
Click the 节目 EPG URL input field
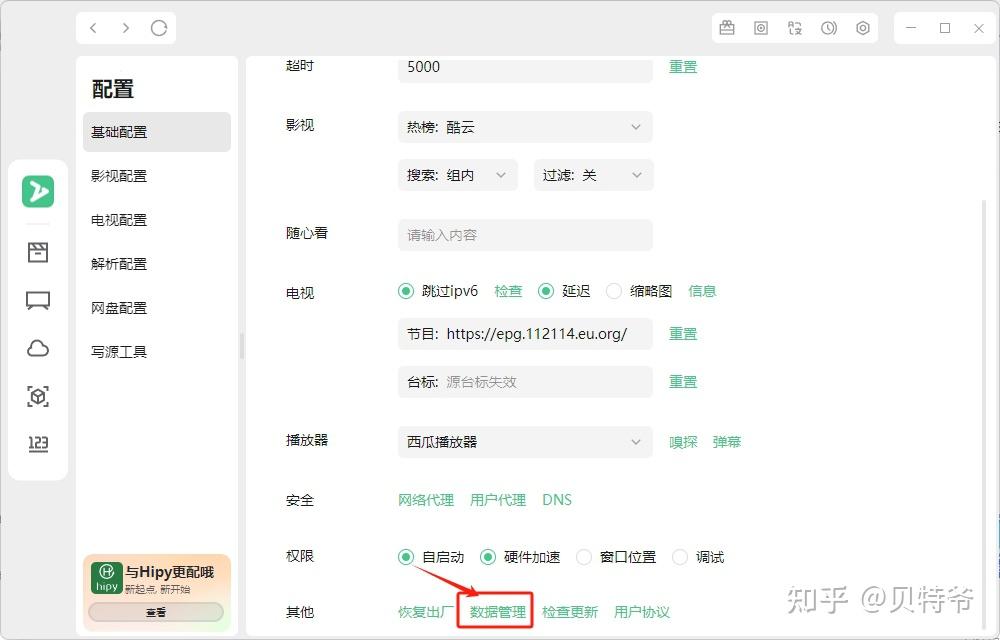525,333
